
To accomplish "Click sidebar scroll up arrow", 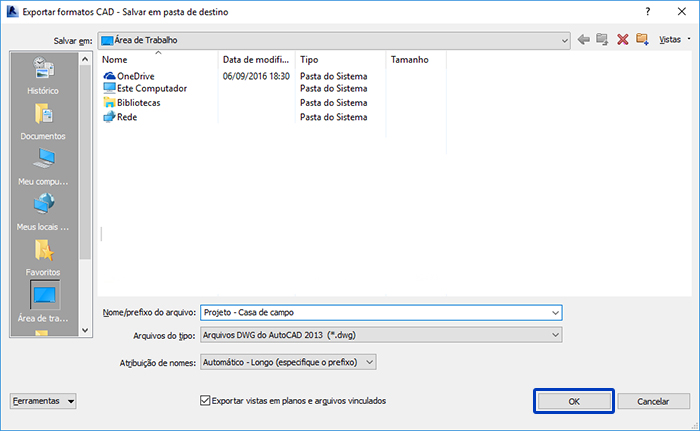I will pos(85,59).
